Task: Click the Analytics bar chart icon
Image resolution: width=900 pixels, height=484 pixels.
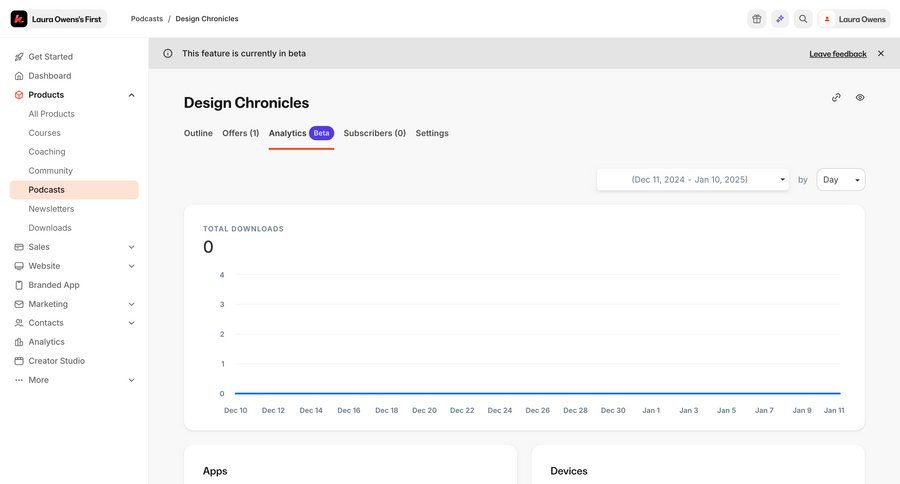Action: click(19, 342)
